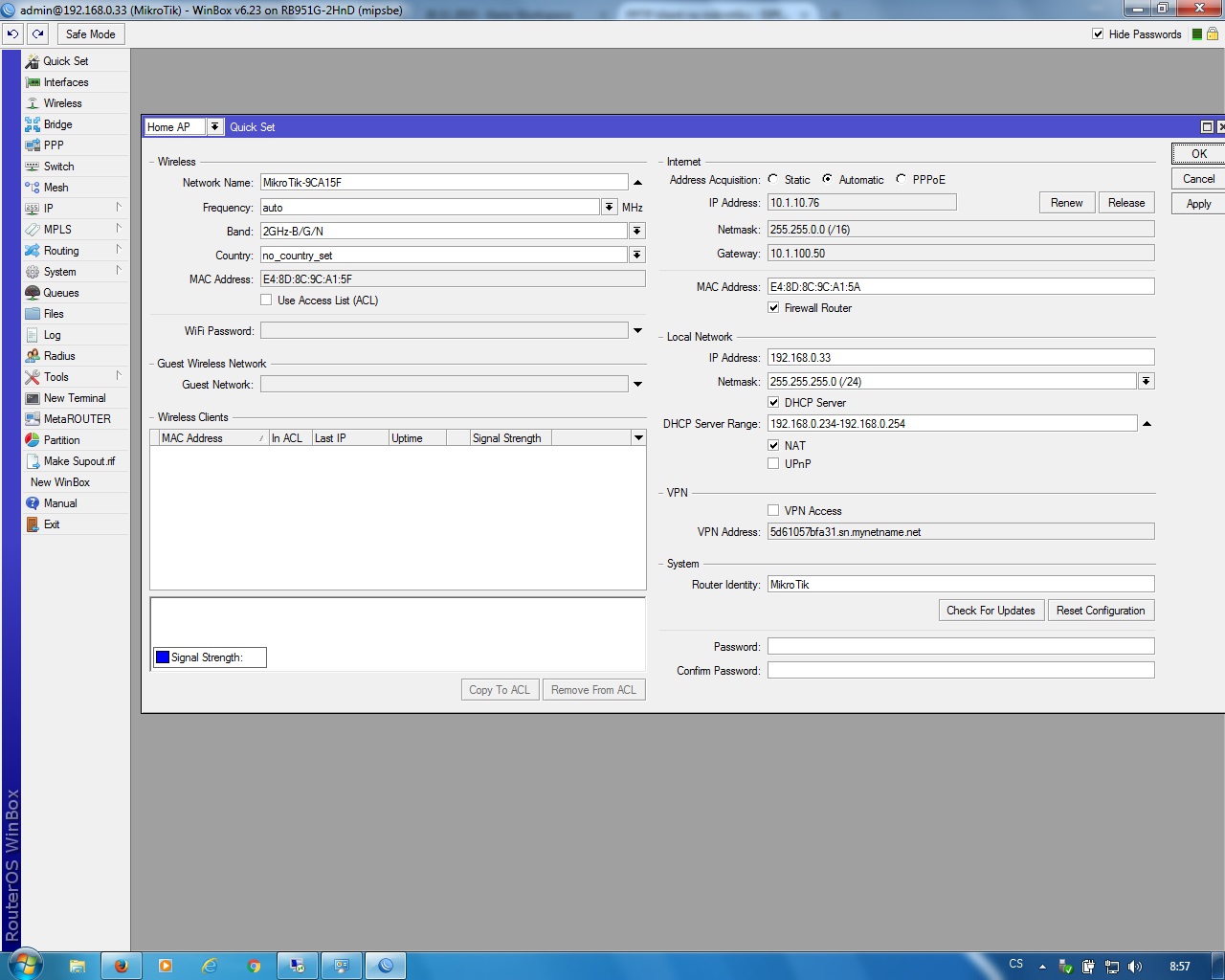This screenshot has width=1225, height=980.
Task: Expand the WiFi Password field arrow
Action: (x=637, y=330)
